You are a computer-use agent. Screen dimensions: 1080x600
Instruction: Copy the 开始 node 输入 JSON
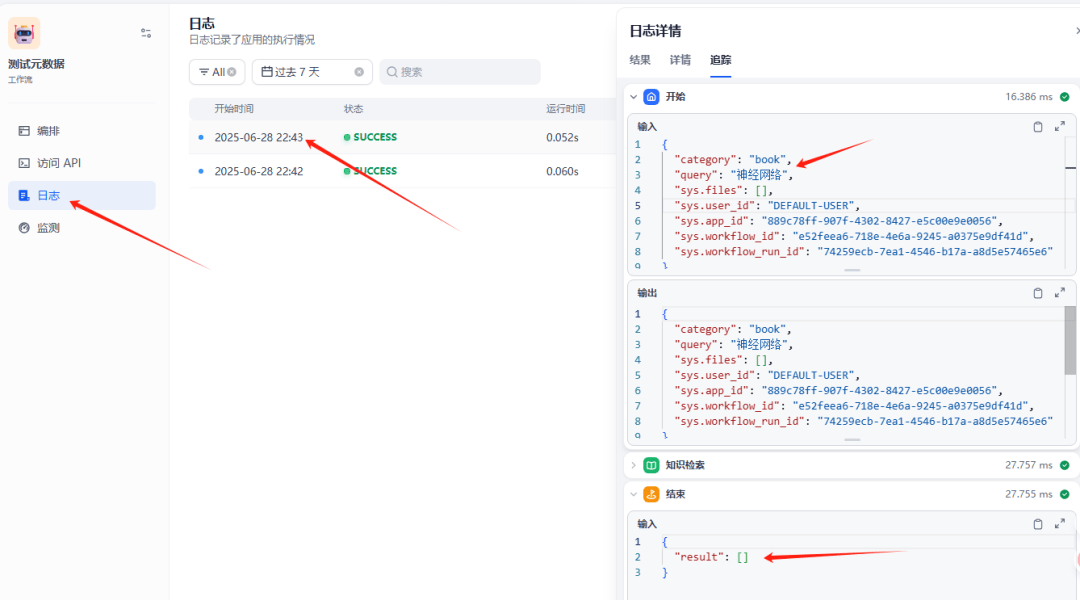click(1038, 127)
